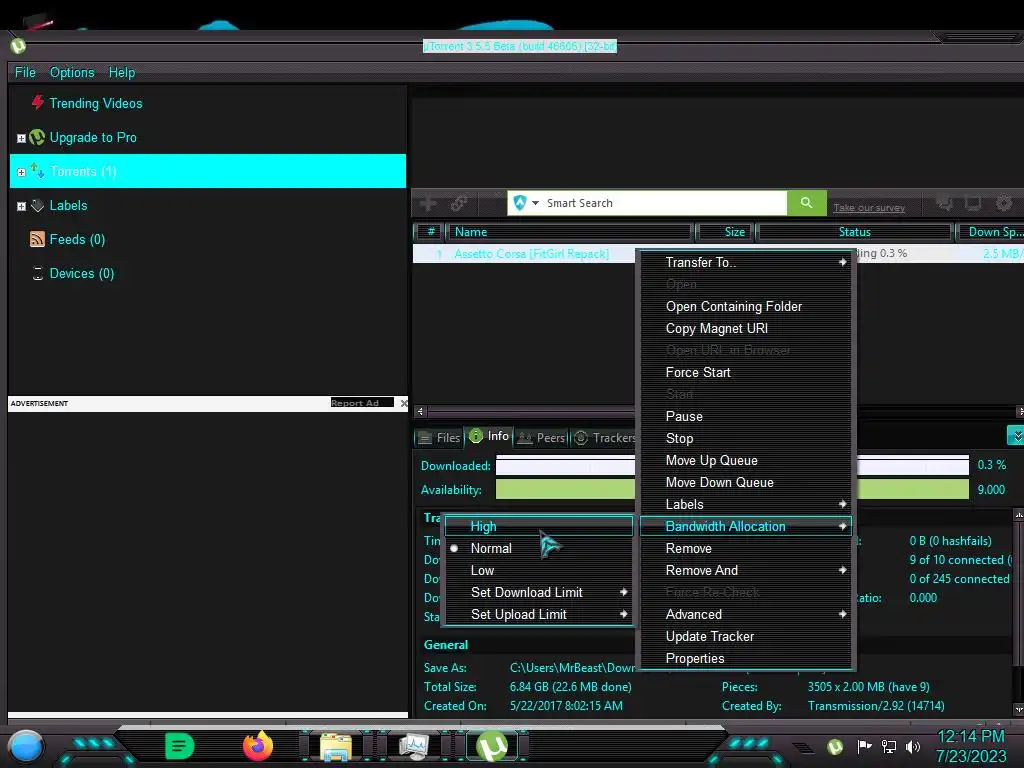The width and height of the screenshot is (1024, 768).
Task: Click Remove in context menu
Action: [746, 549]
